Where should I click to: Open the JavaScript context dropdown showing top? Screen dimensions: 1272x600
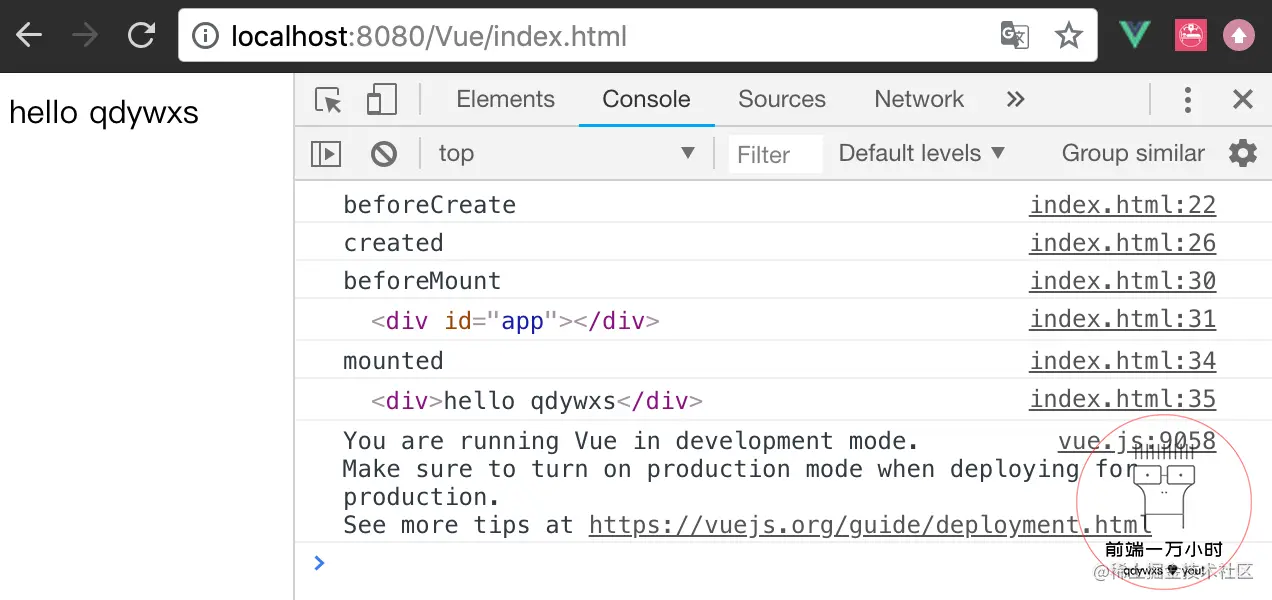567,152
